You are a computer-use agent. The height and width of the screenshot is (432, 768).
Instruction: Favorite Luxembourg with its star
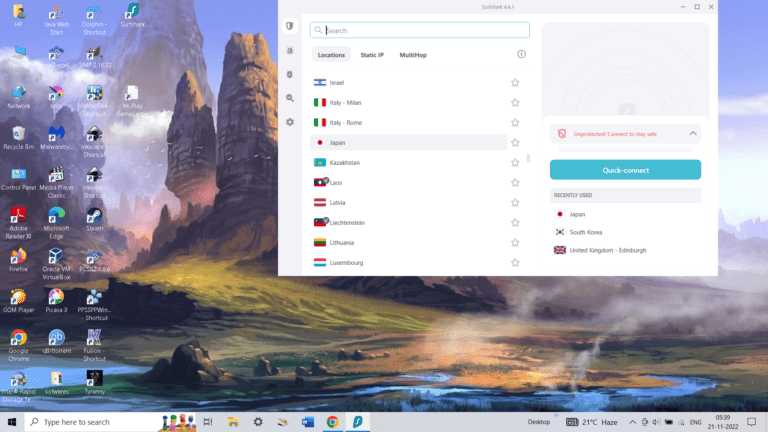[515, 263]
